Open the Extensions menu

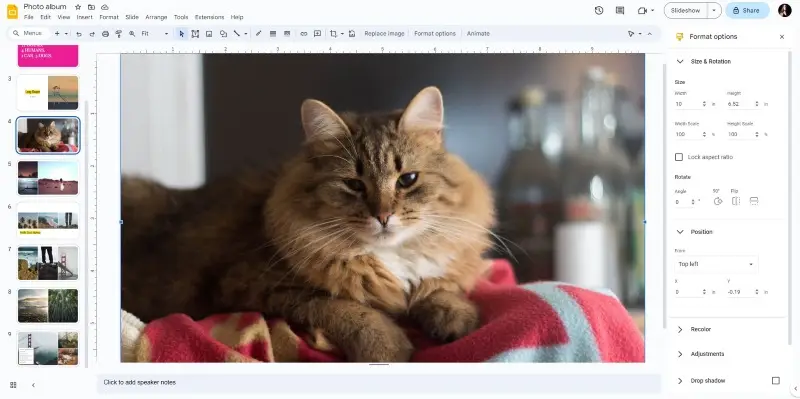(209, 17)
